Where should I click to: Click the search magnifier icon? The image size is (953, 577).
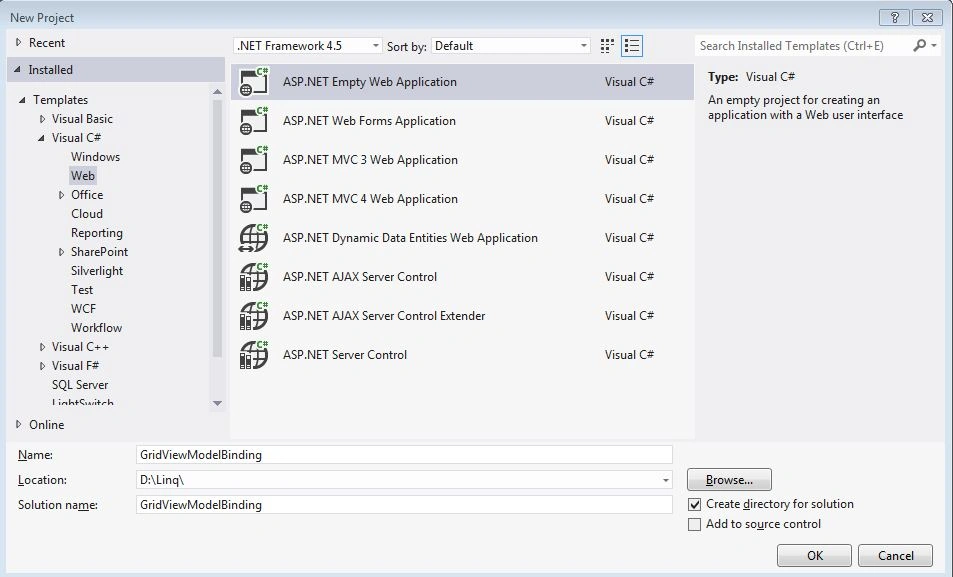[920, 46]
